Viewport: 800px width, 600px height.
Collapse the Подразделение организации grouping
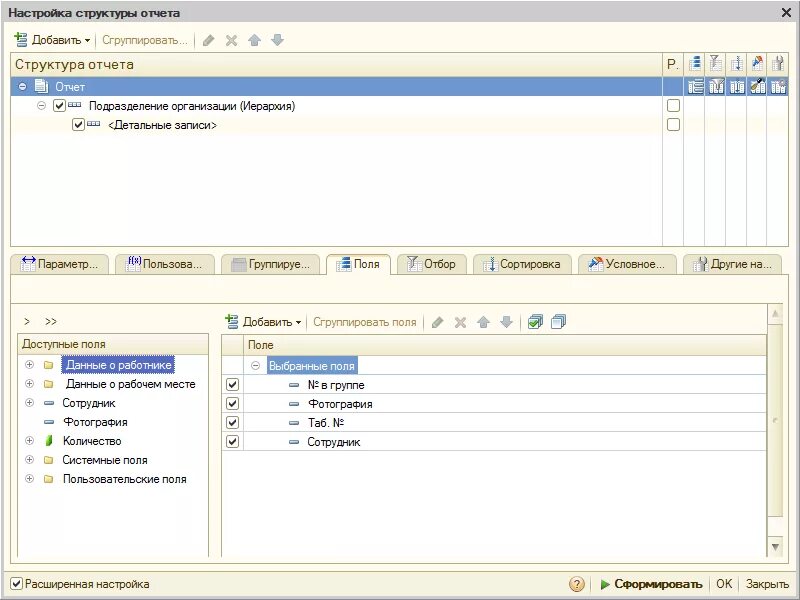coord(41,106)
